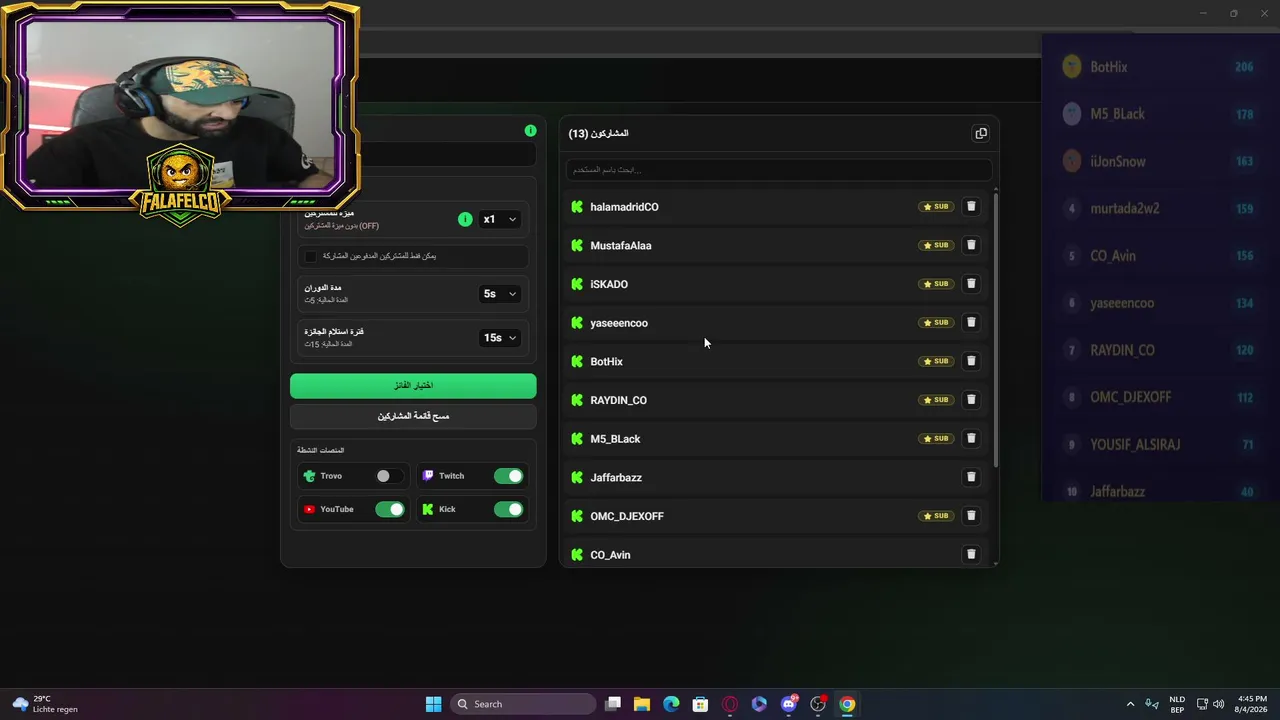Switch to Google Chrome in taskbar
This screenshot has height=720, width=1280.
pos(847,704)
